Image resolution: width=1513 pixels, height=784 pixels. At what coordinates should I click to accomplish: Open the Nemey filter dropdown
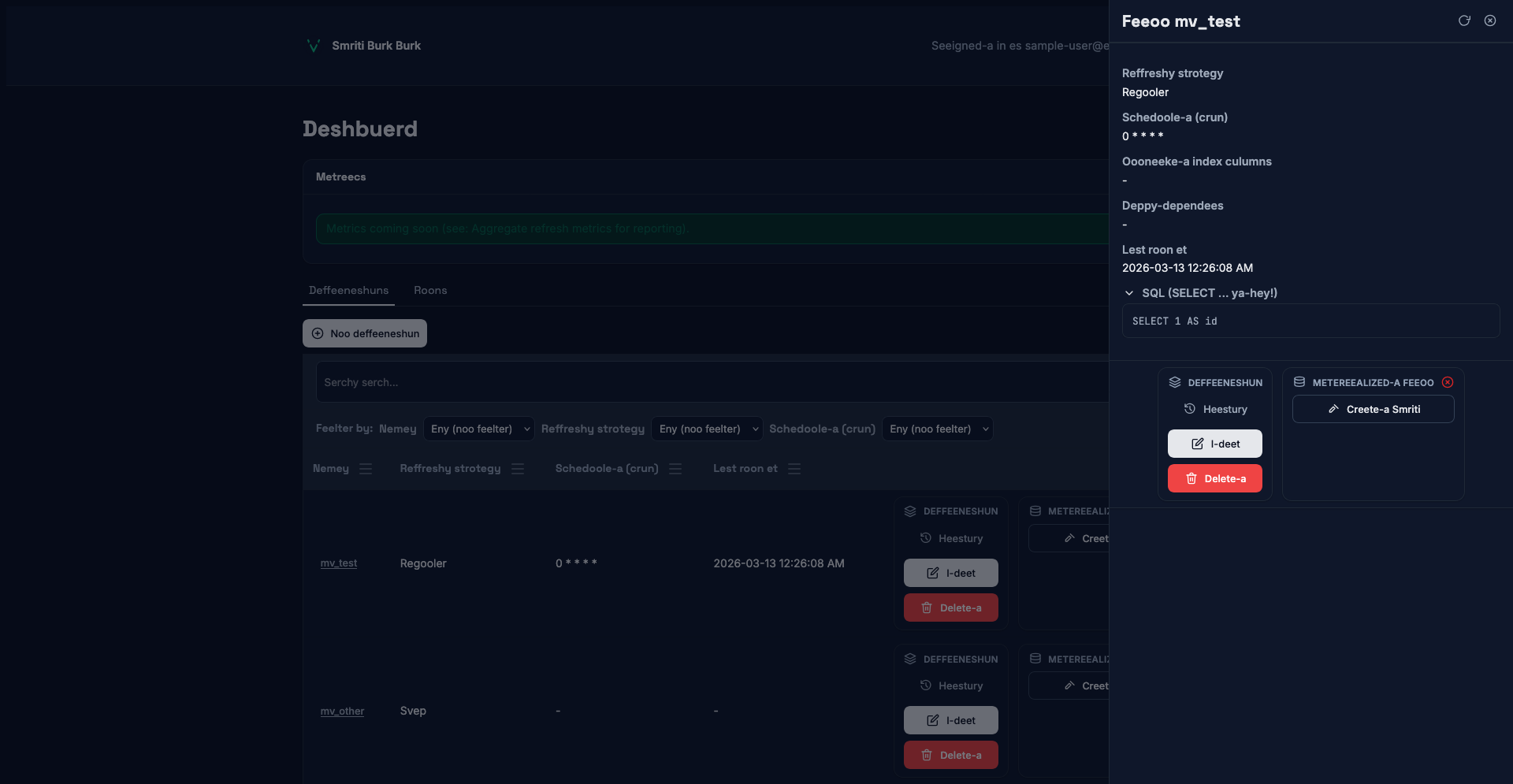(x=479, y=429)
